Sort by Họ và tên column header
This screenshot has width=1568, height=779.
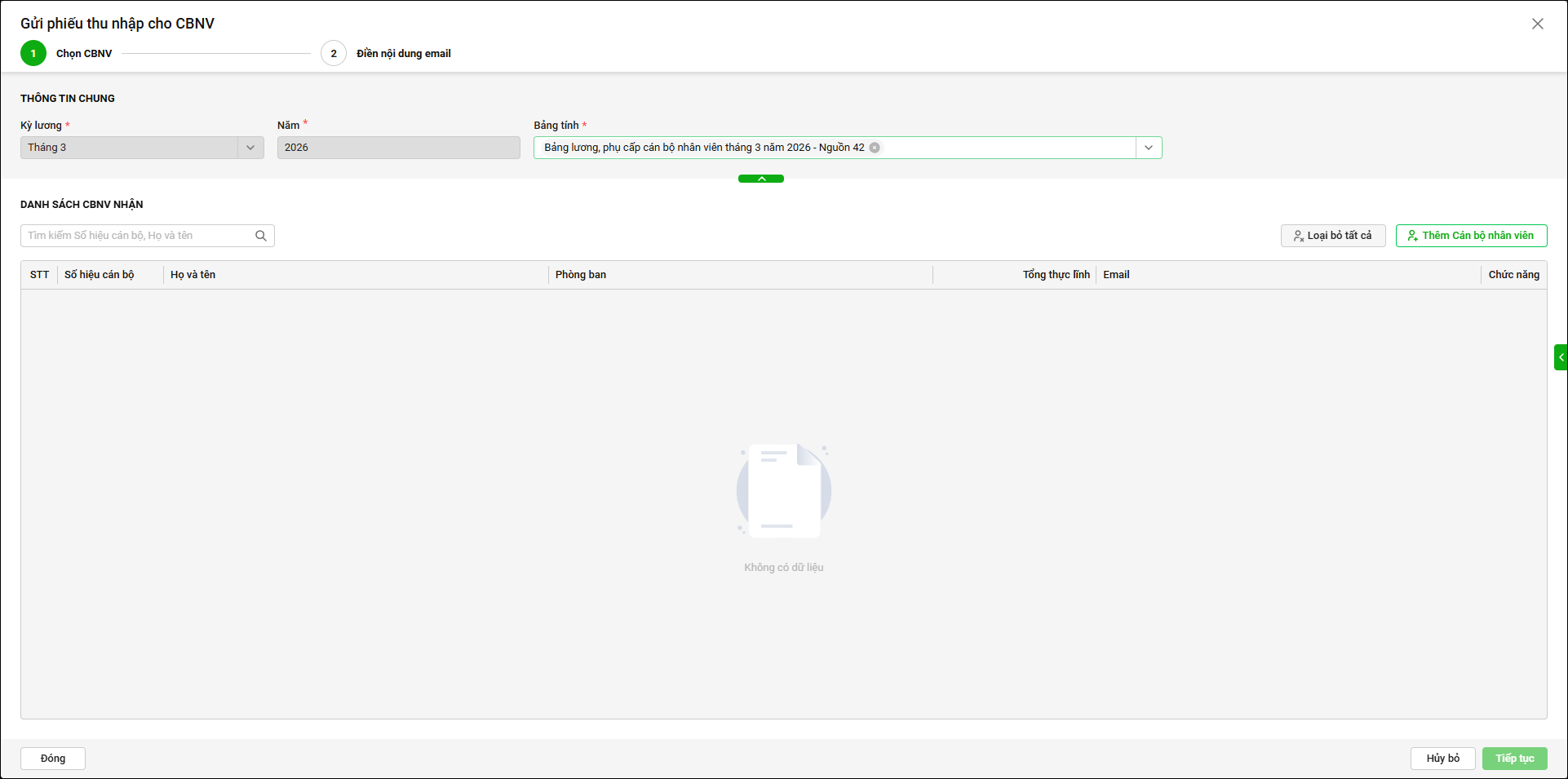click(x=193, y=275)
